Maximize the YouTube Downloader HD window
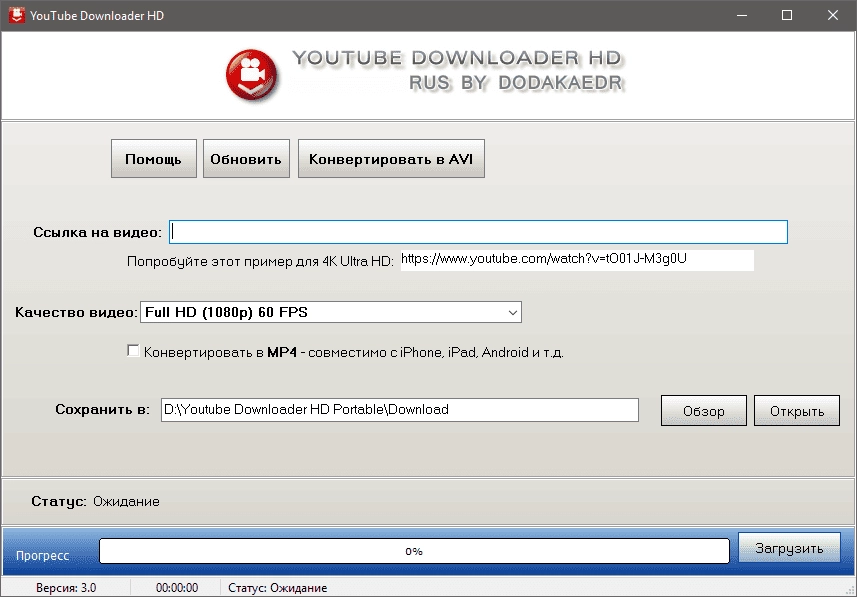This screenshot has height=597, width=857. point(787,15)
